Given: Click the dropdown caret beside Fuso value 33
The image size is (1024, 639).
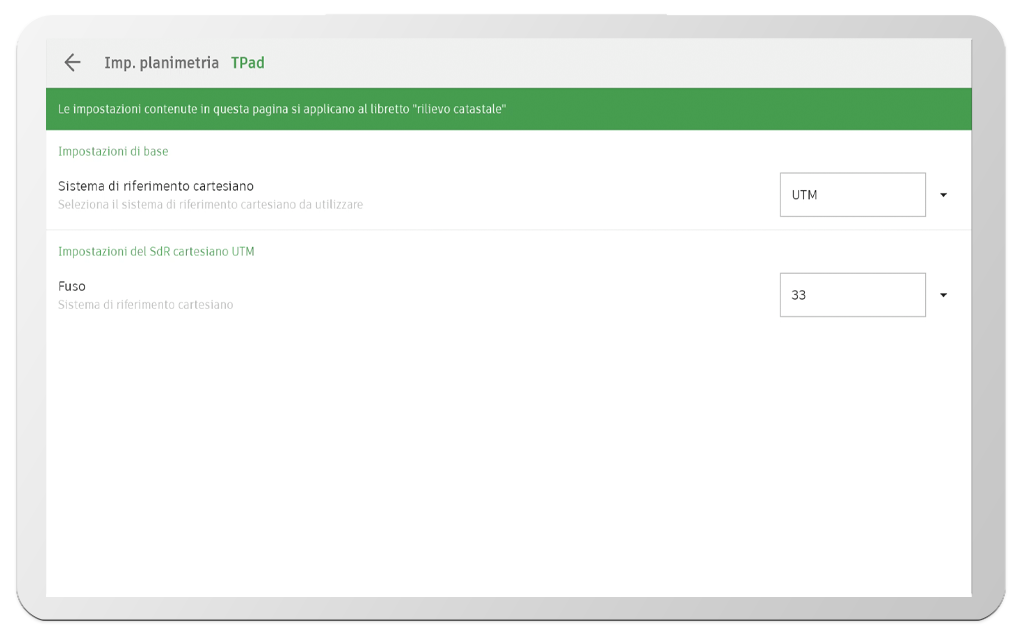Looking at the screenshot, I should [x=941, y=294].
